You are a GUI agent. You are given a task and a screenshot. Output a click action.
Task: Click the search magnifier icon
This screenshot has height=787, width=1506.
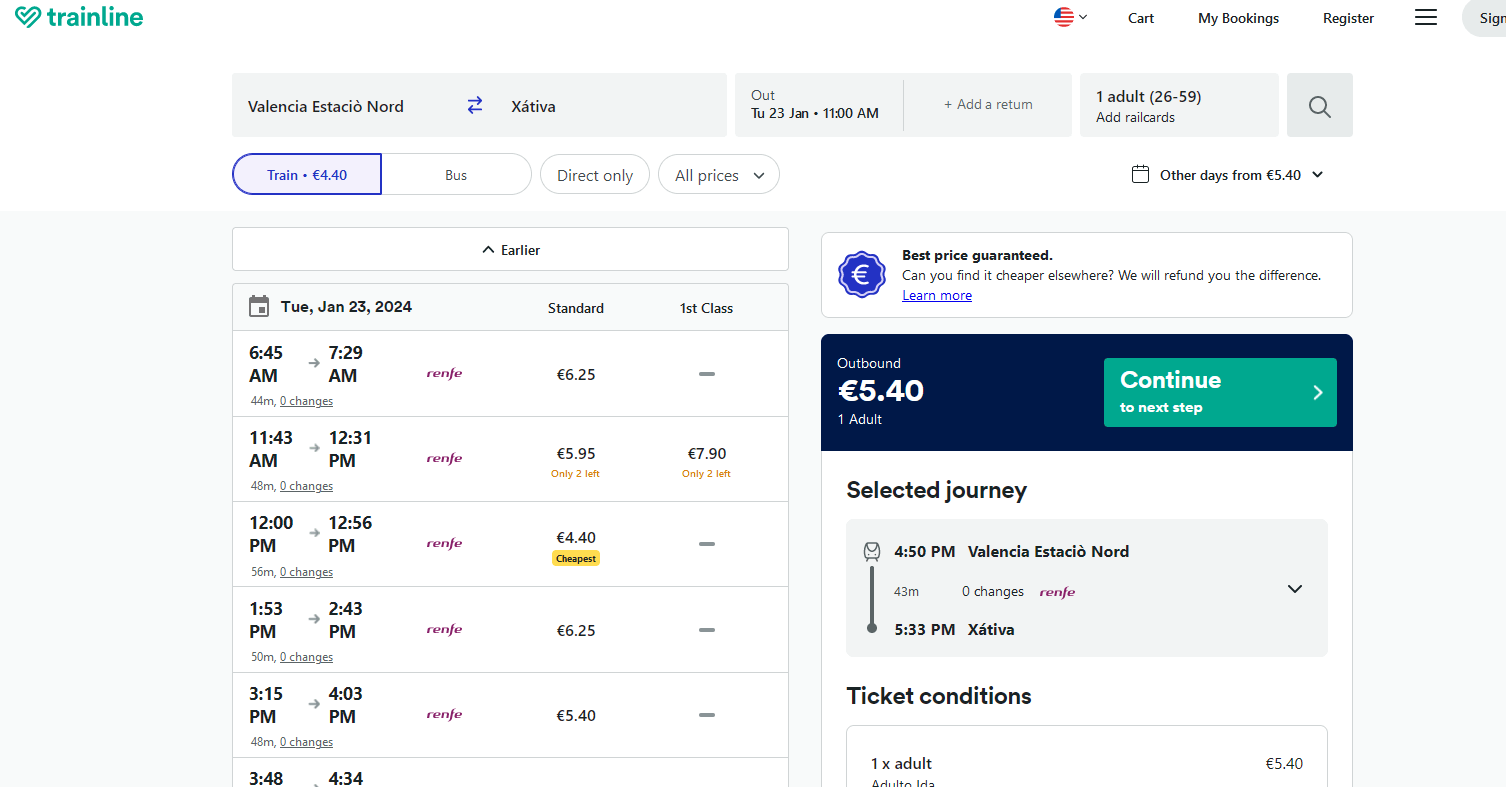pyautogui.click(x=1319, y=105)
